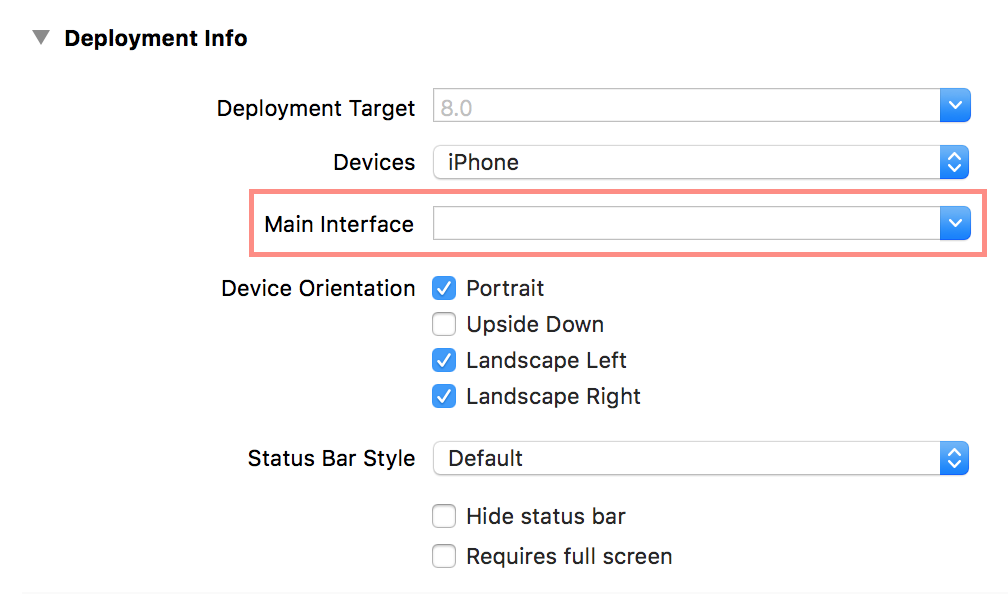Disable Landscape Right orientation
This screenshot has height=594, width=1008.
(x=444, y=396)
